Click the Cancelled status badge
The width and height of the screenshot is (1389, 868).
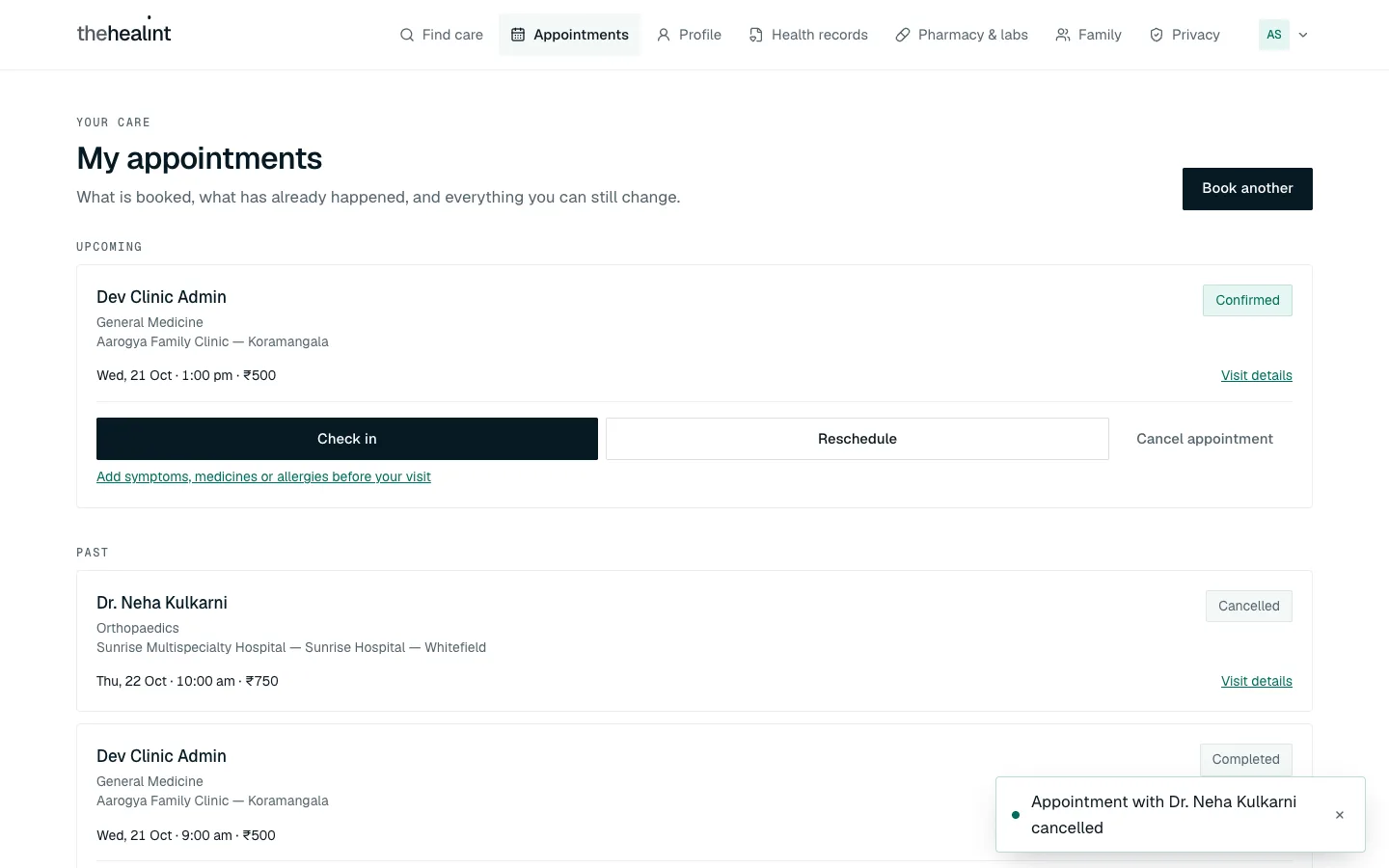[1249, 606]
